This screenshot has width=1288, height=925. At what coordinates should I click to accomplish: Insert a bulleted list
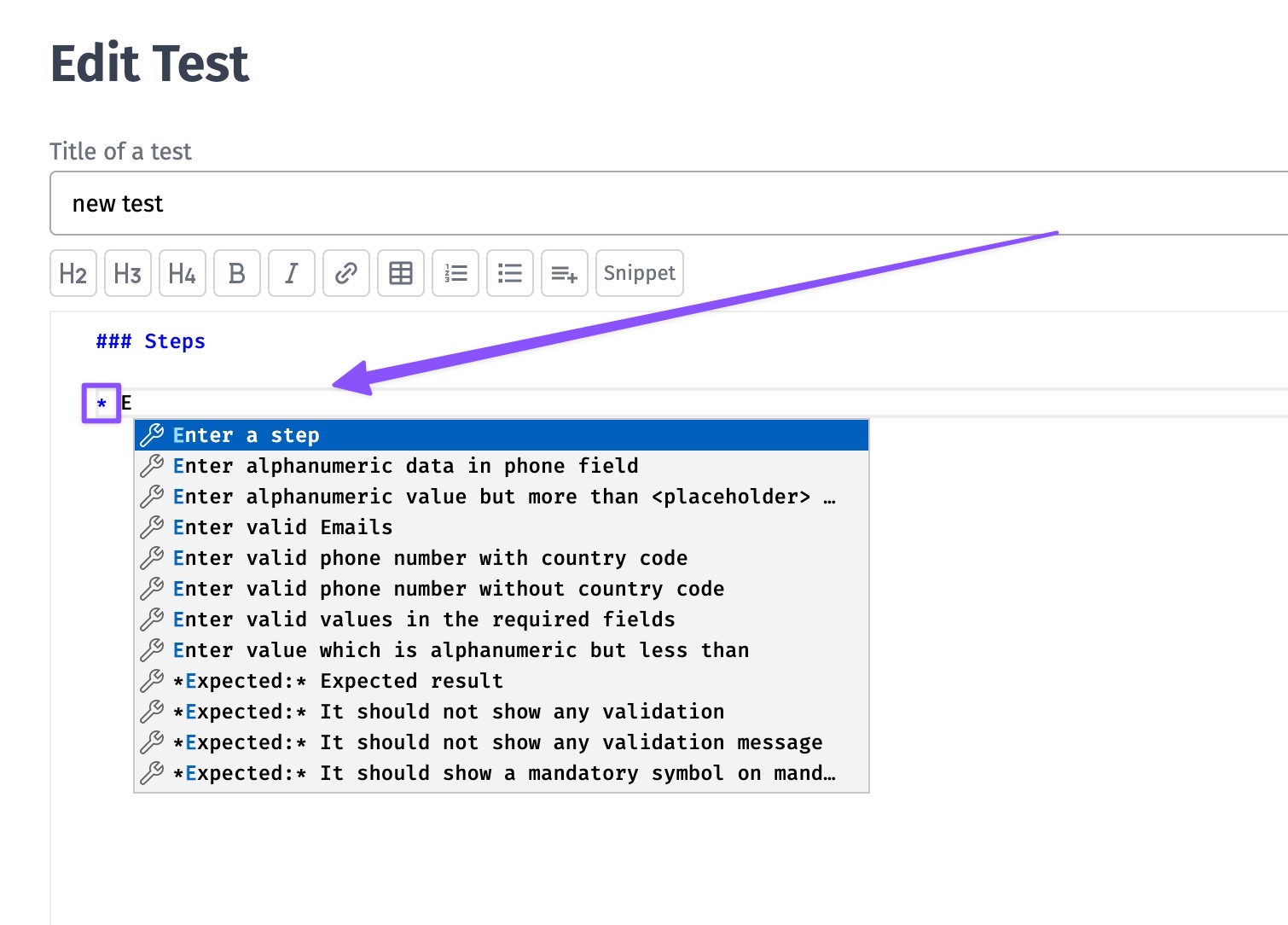tap(510, 273)
